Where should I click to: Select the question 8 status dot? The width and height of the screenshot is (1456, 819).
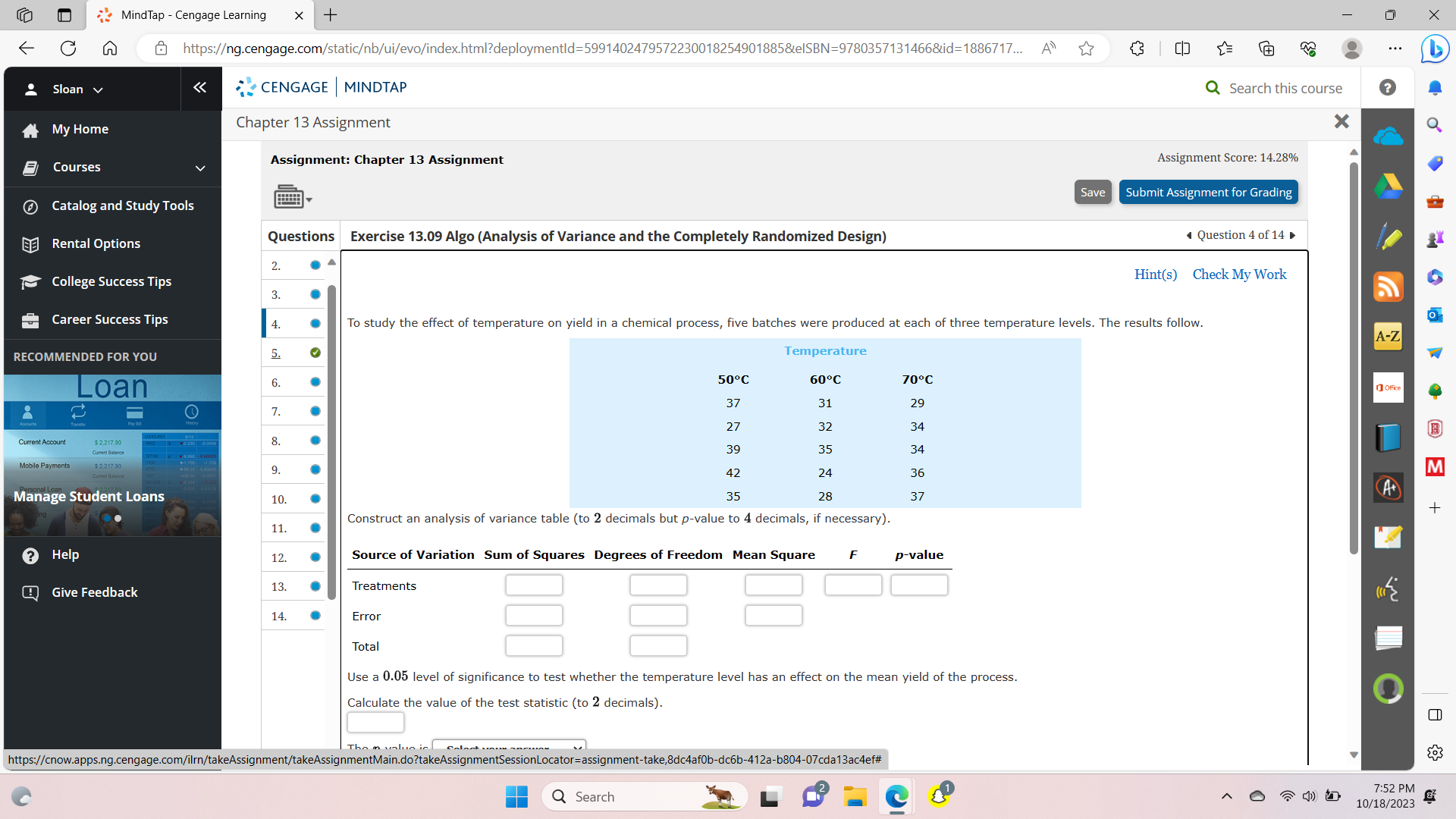315,441
